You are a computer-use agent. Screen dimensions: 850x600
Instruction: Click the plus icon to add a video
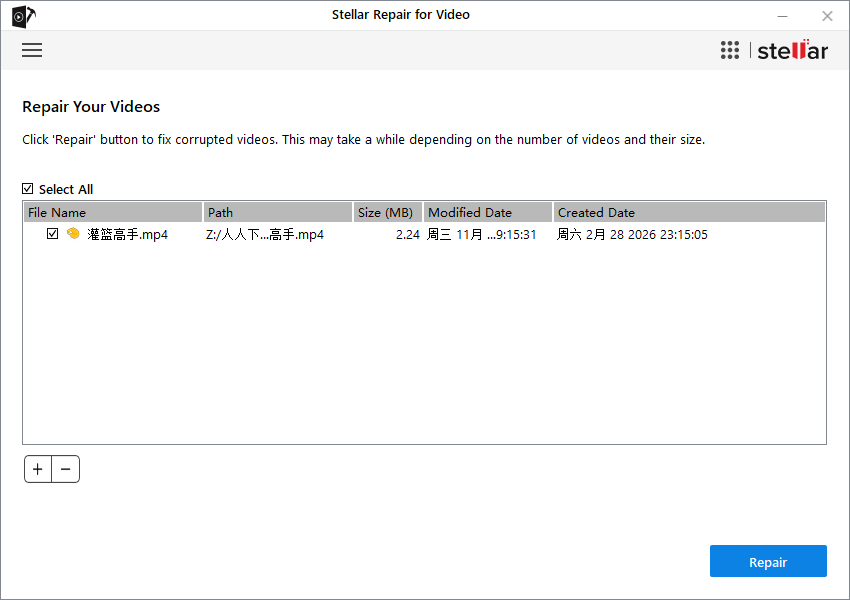[37, 468]
